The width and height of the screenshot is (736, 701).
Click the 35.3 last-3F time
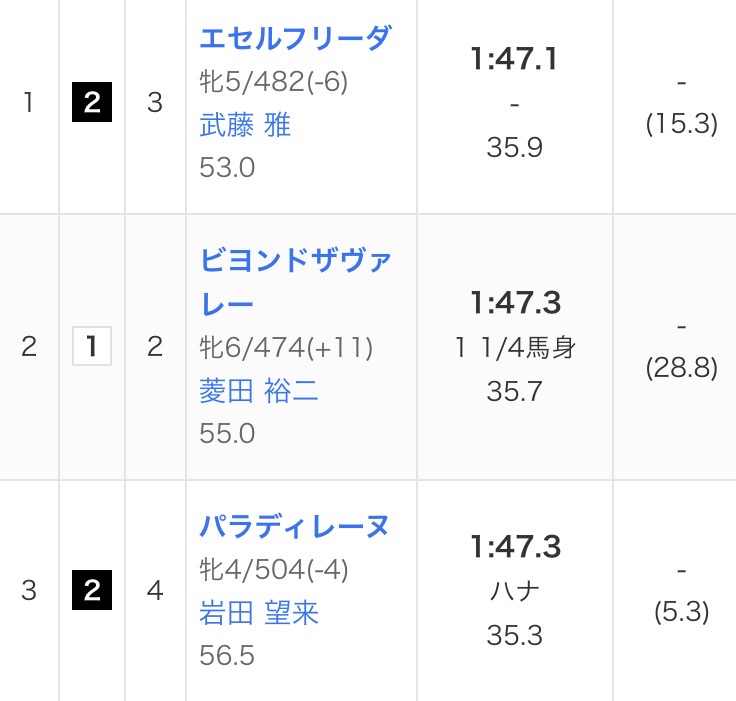pos(515,635)
